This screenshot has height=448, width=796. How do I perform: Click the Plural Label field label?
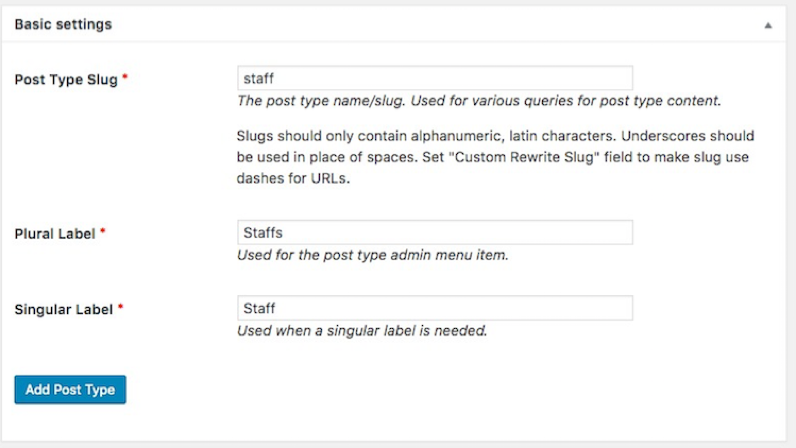(55, 234)
